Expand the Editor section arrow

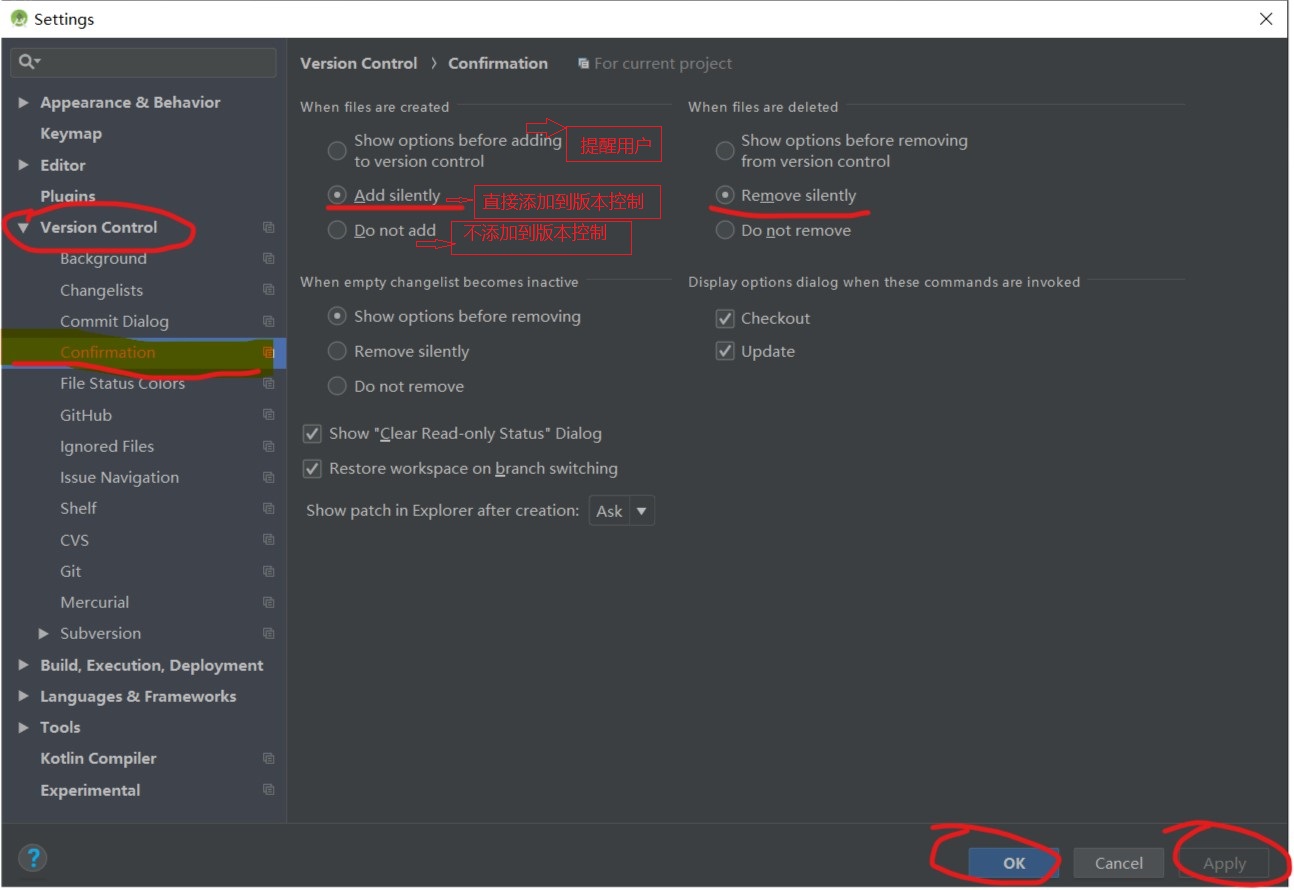[x=23, y=165]
